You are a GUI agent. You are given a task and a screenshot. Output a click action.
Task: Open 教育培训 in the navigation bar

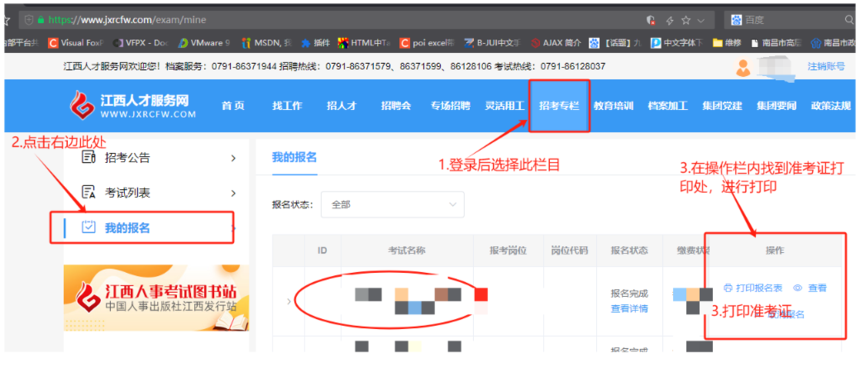(x=613, y=106)
